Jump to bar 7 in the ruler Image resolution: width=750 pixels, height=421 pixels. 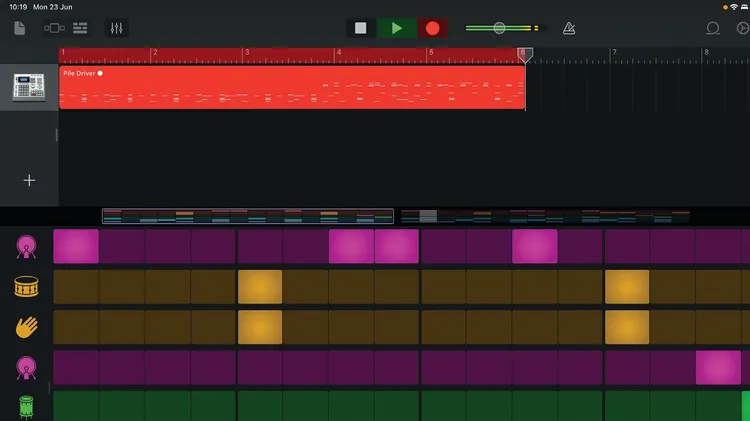click(614, 52)
